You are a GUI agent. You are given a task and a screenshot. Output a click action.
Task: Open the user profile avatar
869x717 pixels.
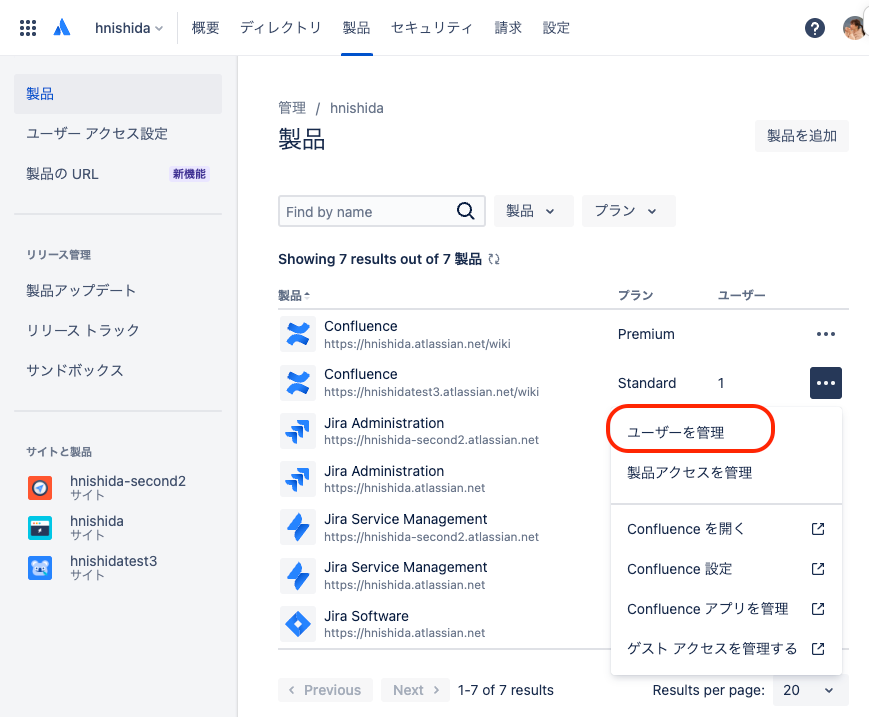855,28
